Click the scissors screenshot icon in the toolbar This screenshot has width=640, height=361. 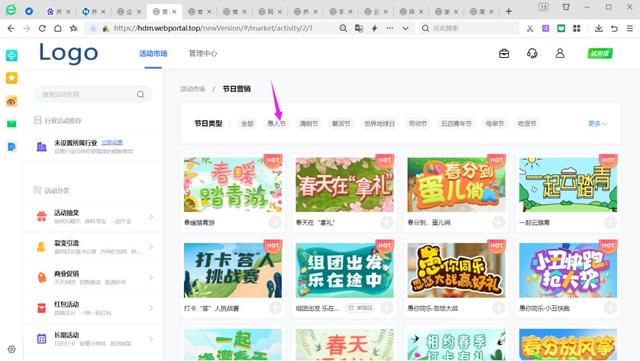[x=530, y=28]
